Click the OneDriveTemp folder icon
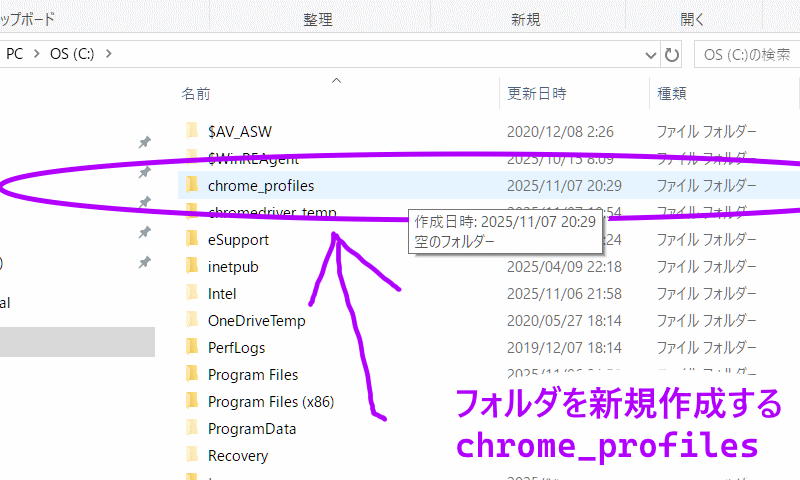Viewport: 800px width, 480px height. pyautogui.click(x=193, y=321)
